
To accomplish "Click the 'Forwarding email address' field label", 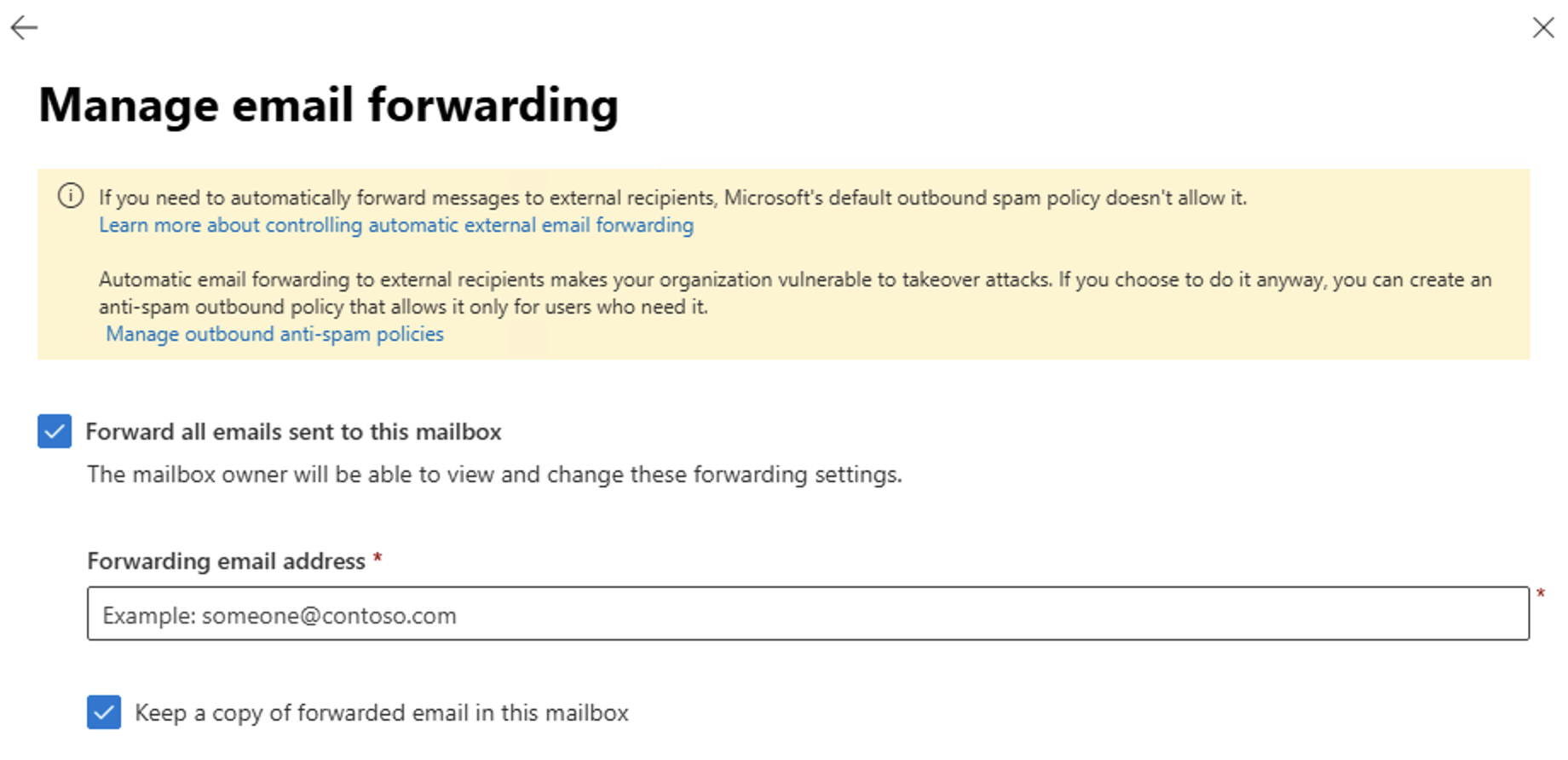I will (x=226, y=561).
